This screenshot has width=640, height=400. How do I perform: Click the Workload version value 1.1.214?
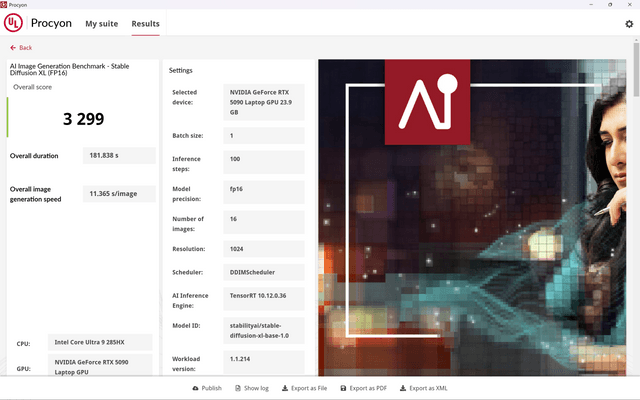pyautogui.click(x=264, y=362)
